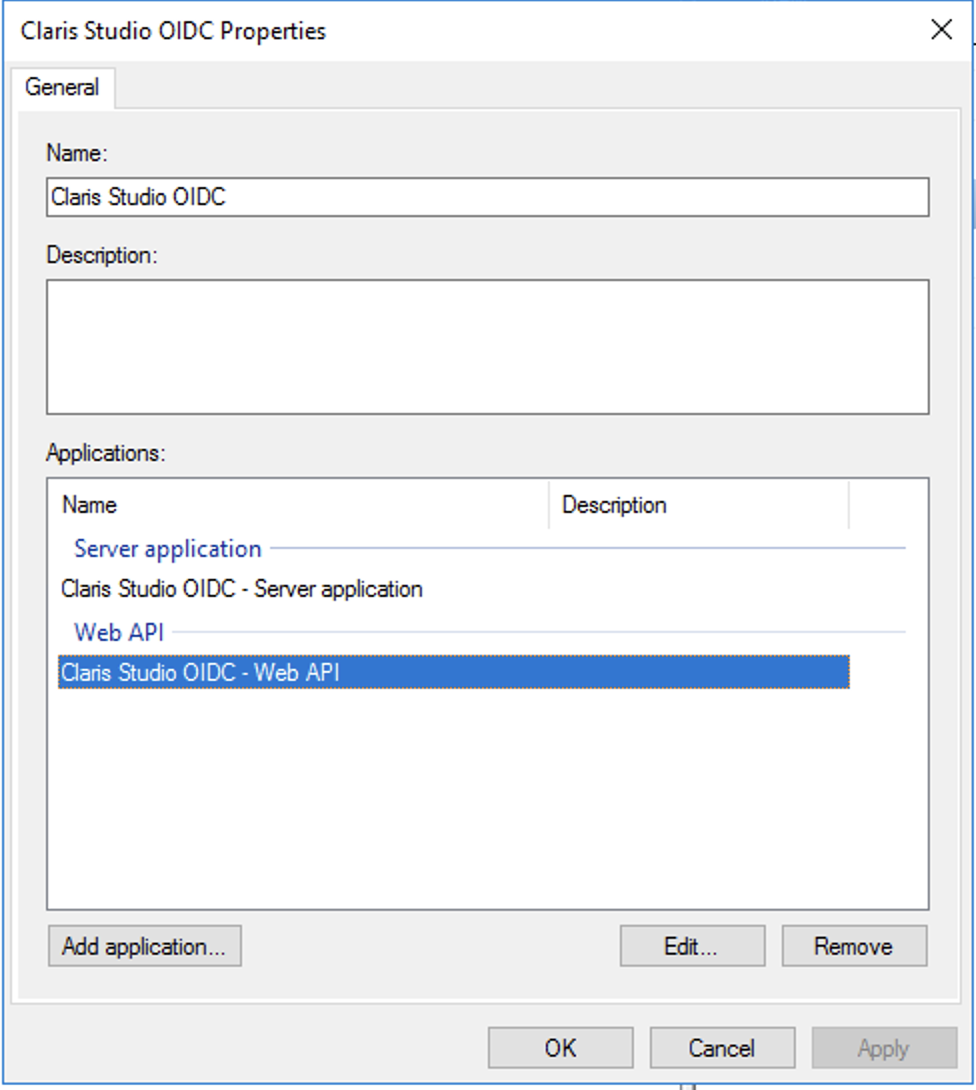This screenshot has width=976, height=1090.
Task: Click the dialog title bar
Action: point(400,30)
